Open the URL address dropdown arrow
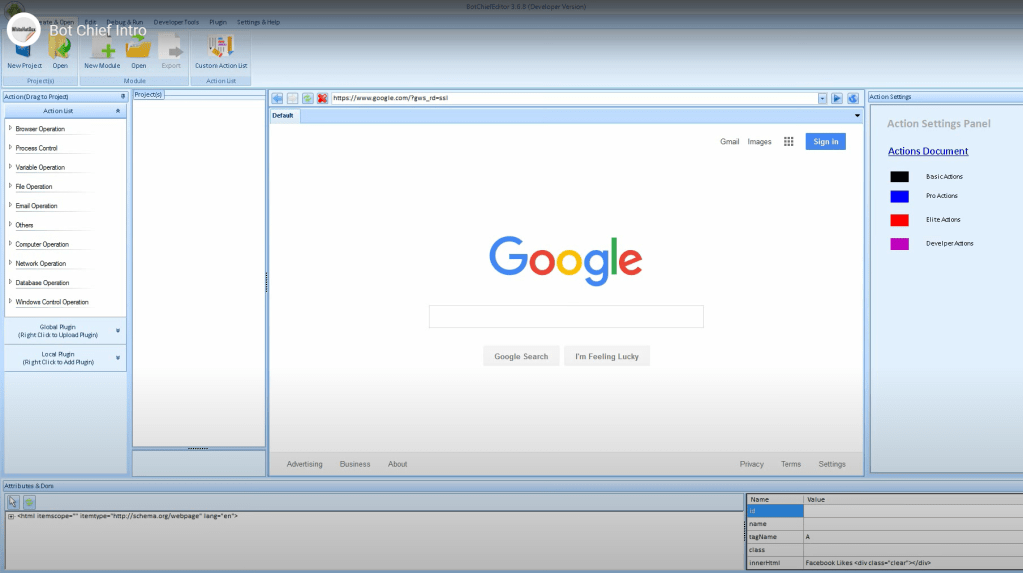The image size is (1023, 573). (x=822, y=98)
